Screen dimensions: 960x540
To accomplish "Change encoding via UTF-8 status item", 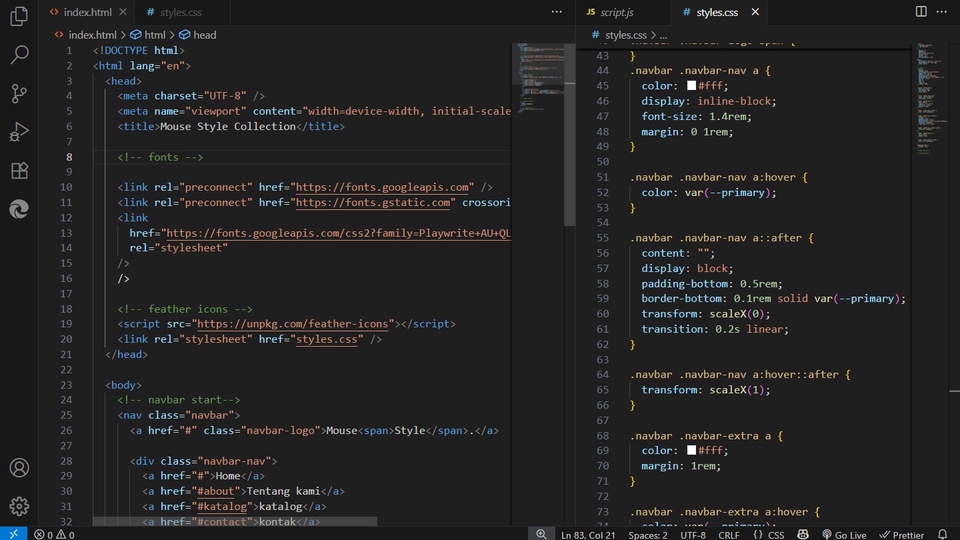I will point(692,534).
